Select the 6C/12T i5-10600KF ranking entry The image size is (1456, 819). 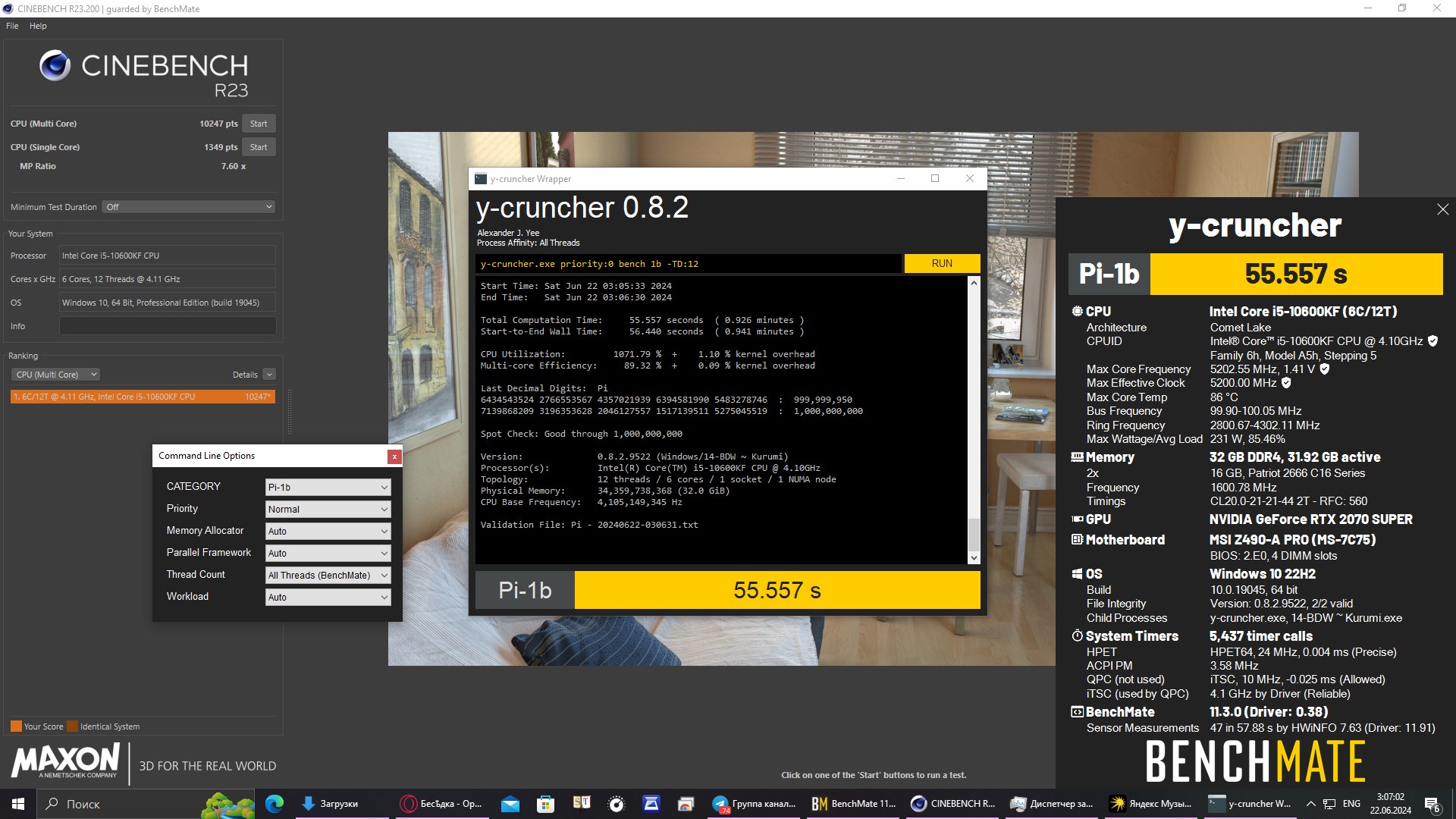point(143,397)
